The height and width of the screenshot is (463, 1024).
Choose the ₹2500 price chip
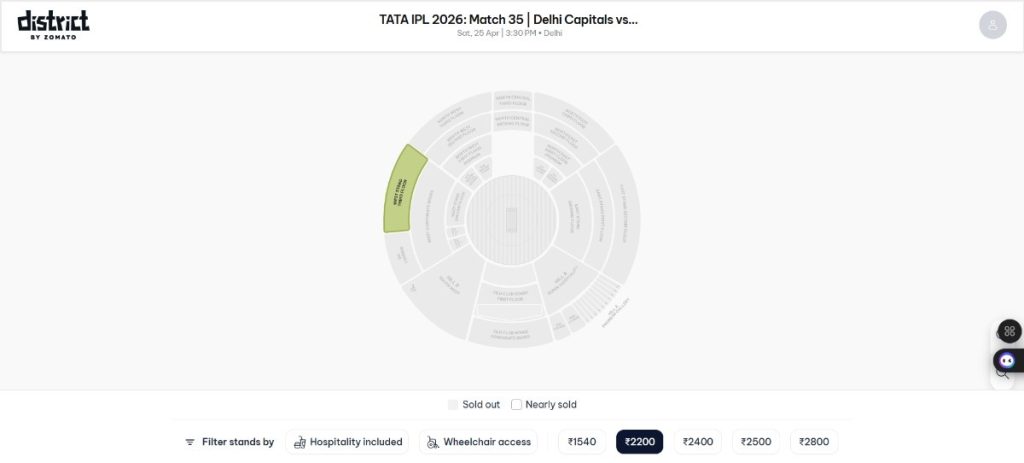[756, 442]
